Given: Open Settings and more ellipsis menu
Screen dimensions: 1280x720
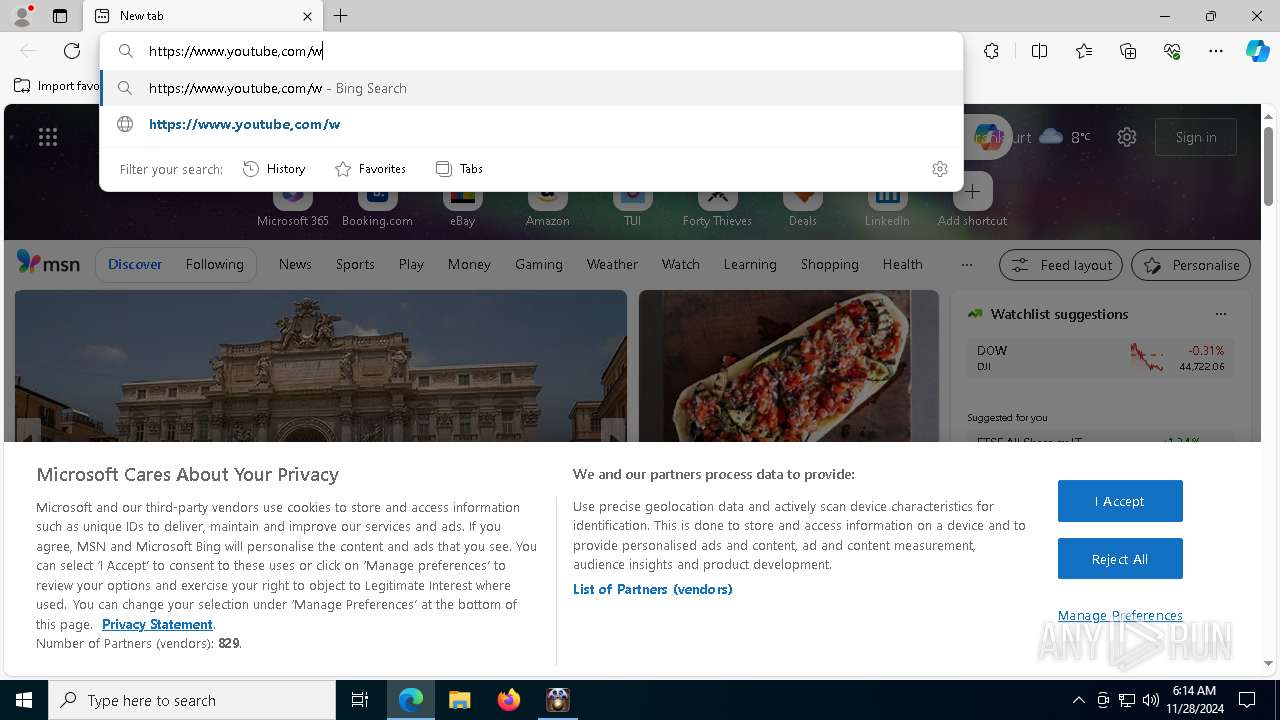Looking at the screenshot, I should (1216, 51).
